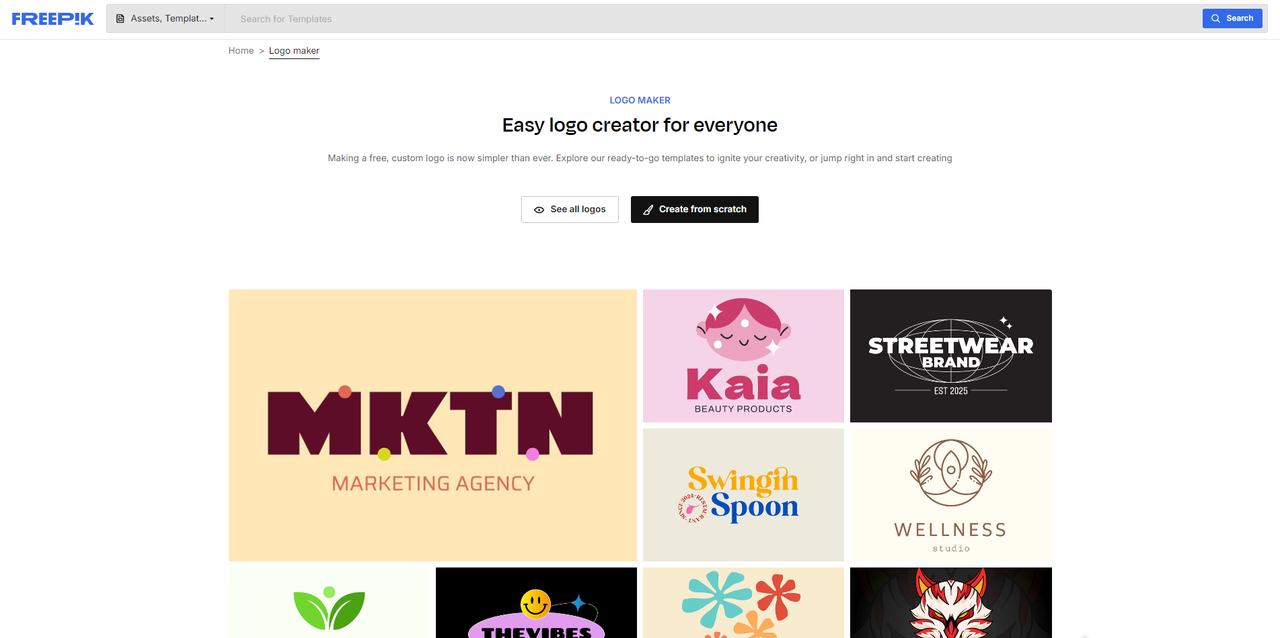Click the brush icon on Create from scratch

tap(646, 209)
